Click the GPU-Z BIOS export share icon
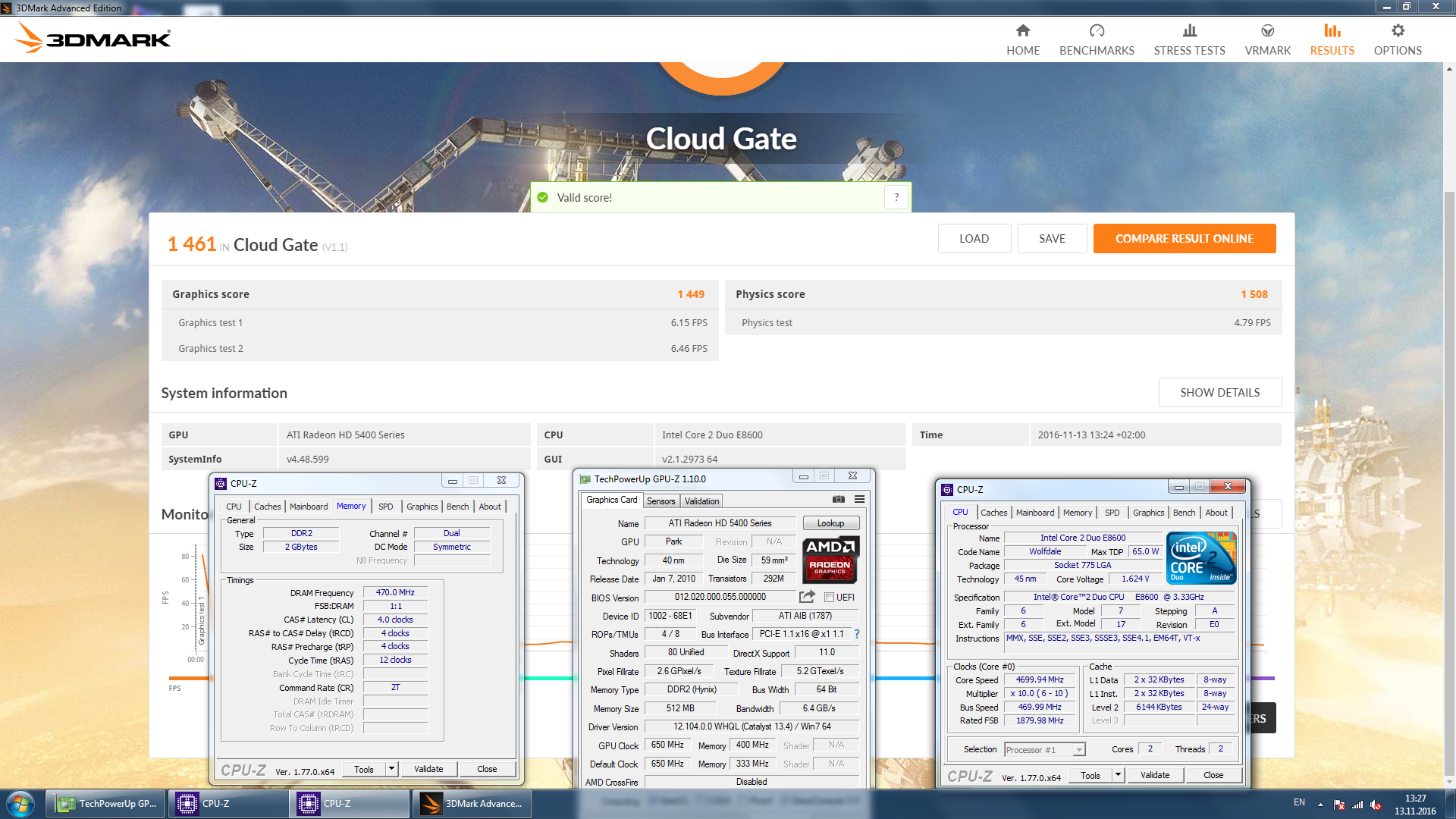The width and height of the screenshot is (1456, 819). [807, 597]
